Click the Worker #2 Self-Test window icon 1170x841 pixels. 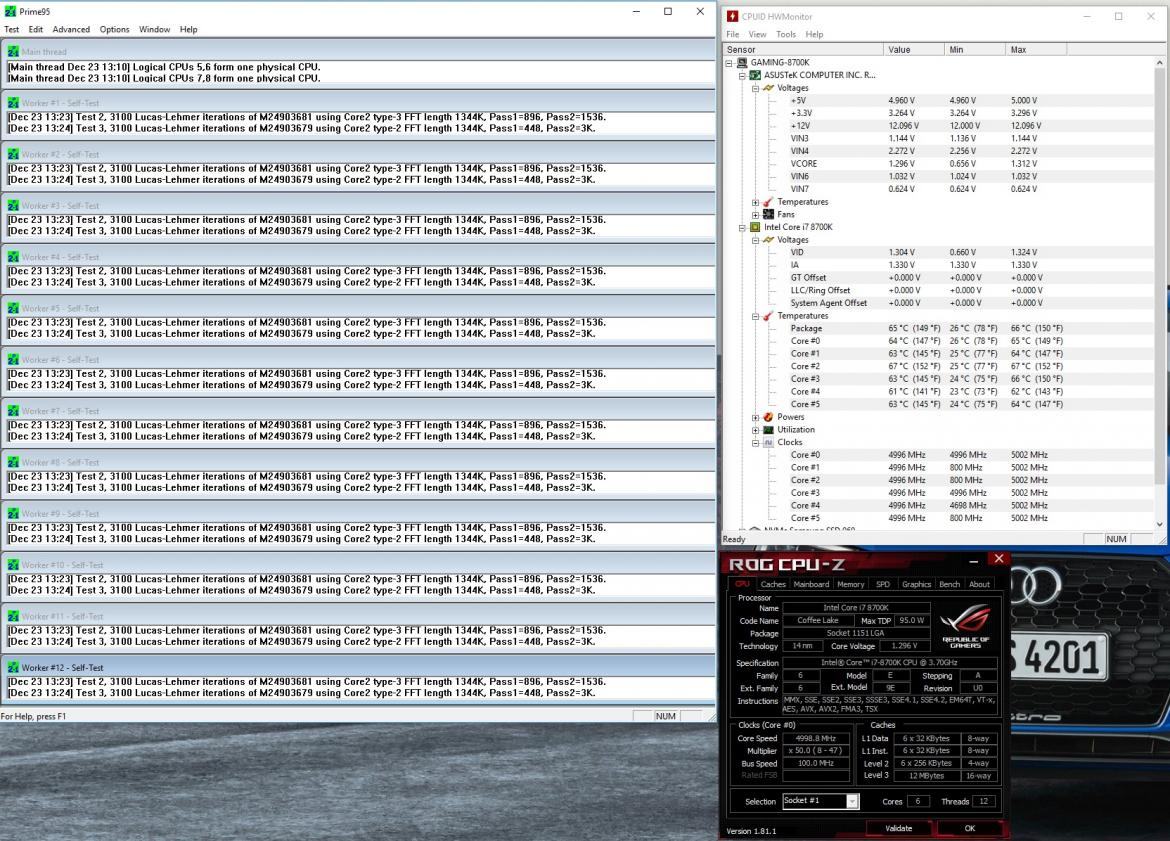coord(13,154)
